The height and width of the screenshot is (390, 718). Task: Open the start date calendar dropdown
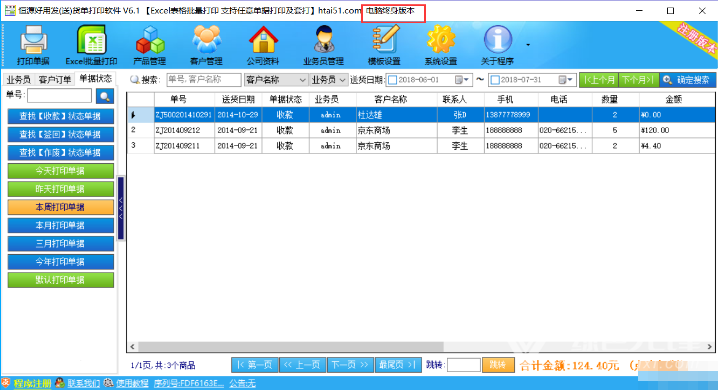(462, 80)
